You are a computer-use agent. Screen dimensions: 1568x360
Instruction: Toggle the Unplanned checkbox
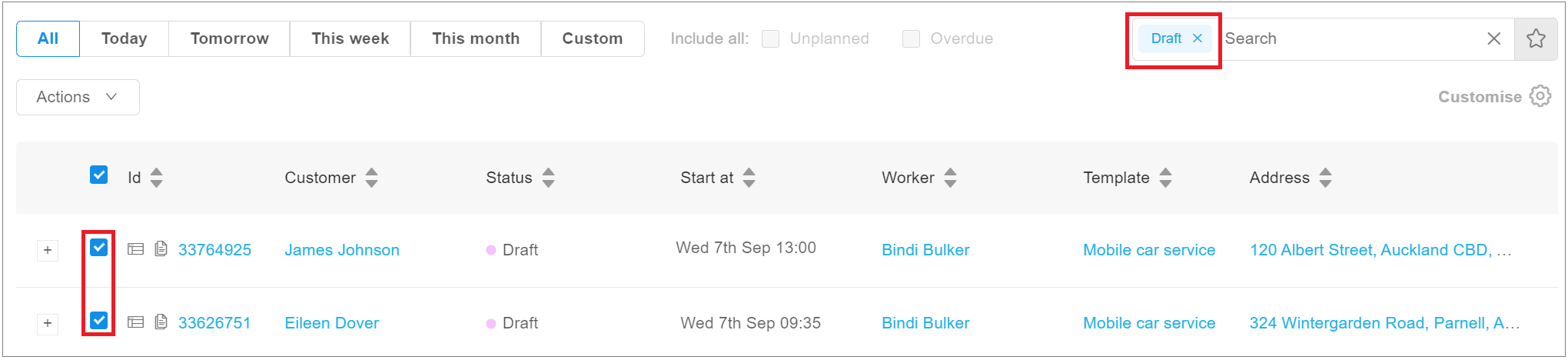[x=770, y=38]
